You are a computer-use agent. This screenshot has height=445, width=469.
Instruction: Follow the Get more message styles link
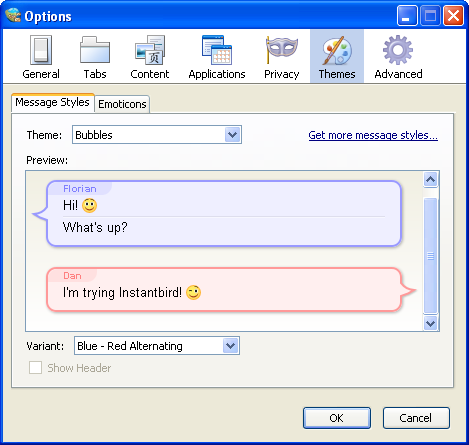coord(373,135)
